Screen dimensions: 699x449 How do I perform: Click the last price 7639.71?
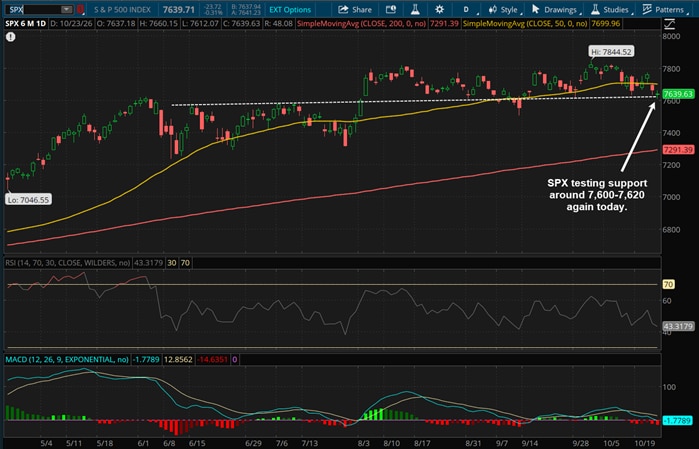coord(178,10)
